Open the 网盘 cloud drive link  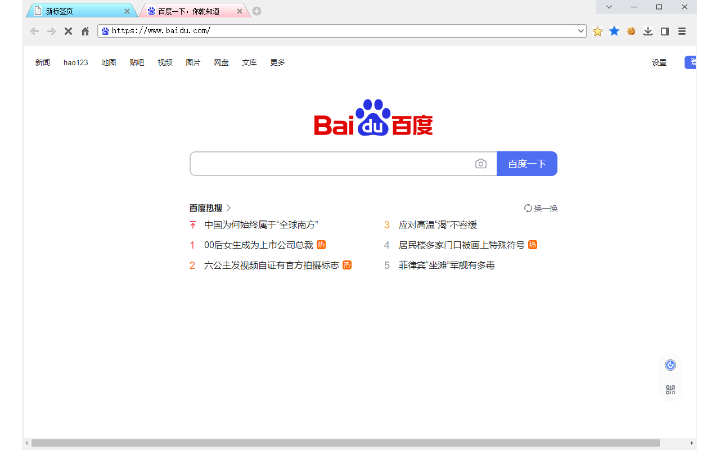coord(221,62)
